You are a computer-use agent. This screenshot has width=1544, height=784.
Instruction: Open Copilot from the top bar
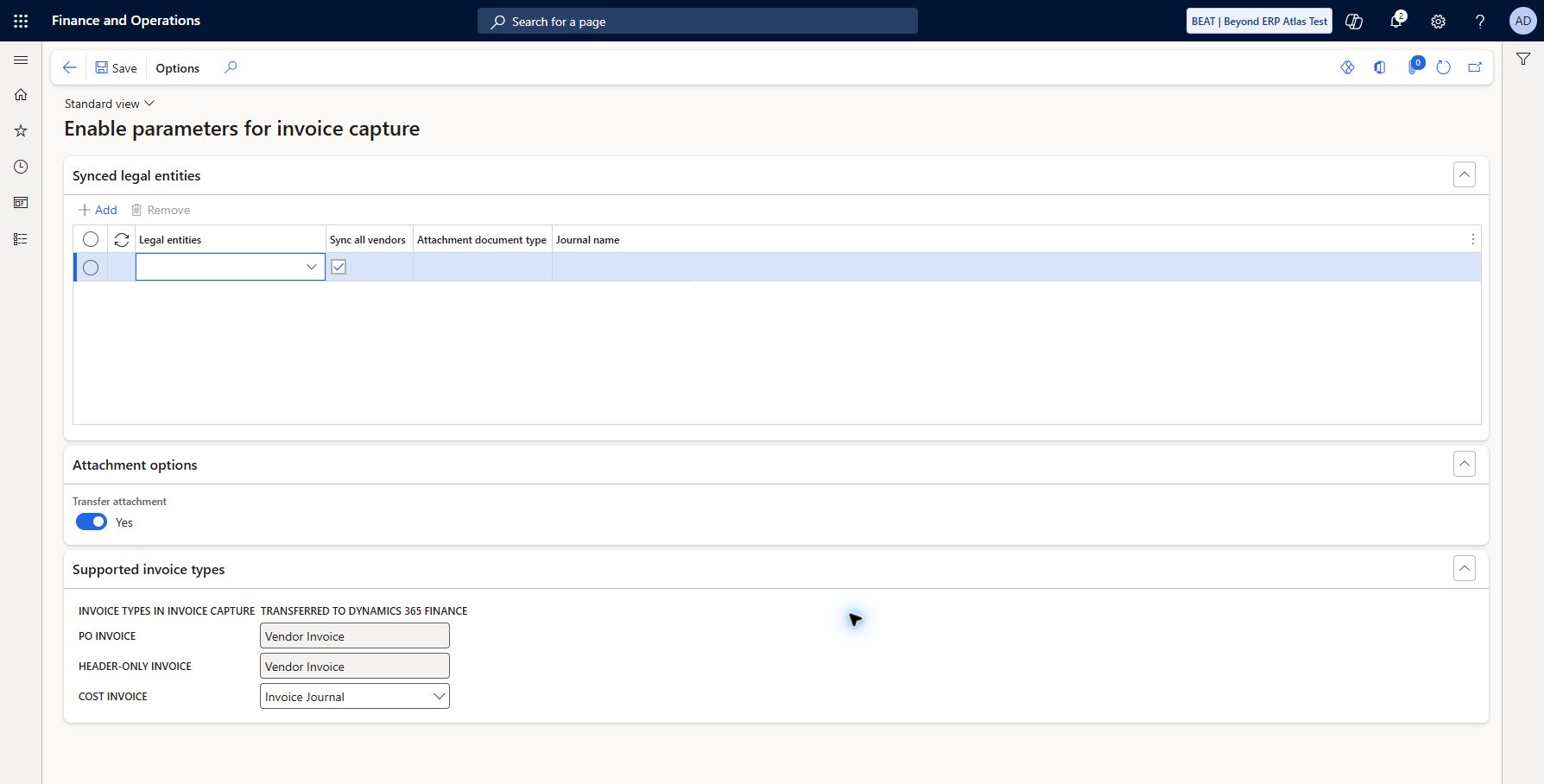pos(1354,21)
